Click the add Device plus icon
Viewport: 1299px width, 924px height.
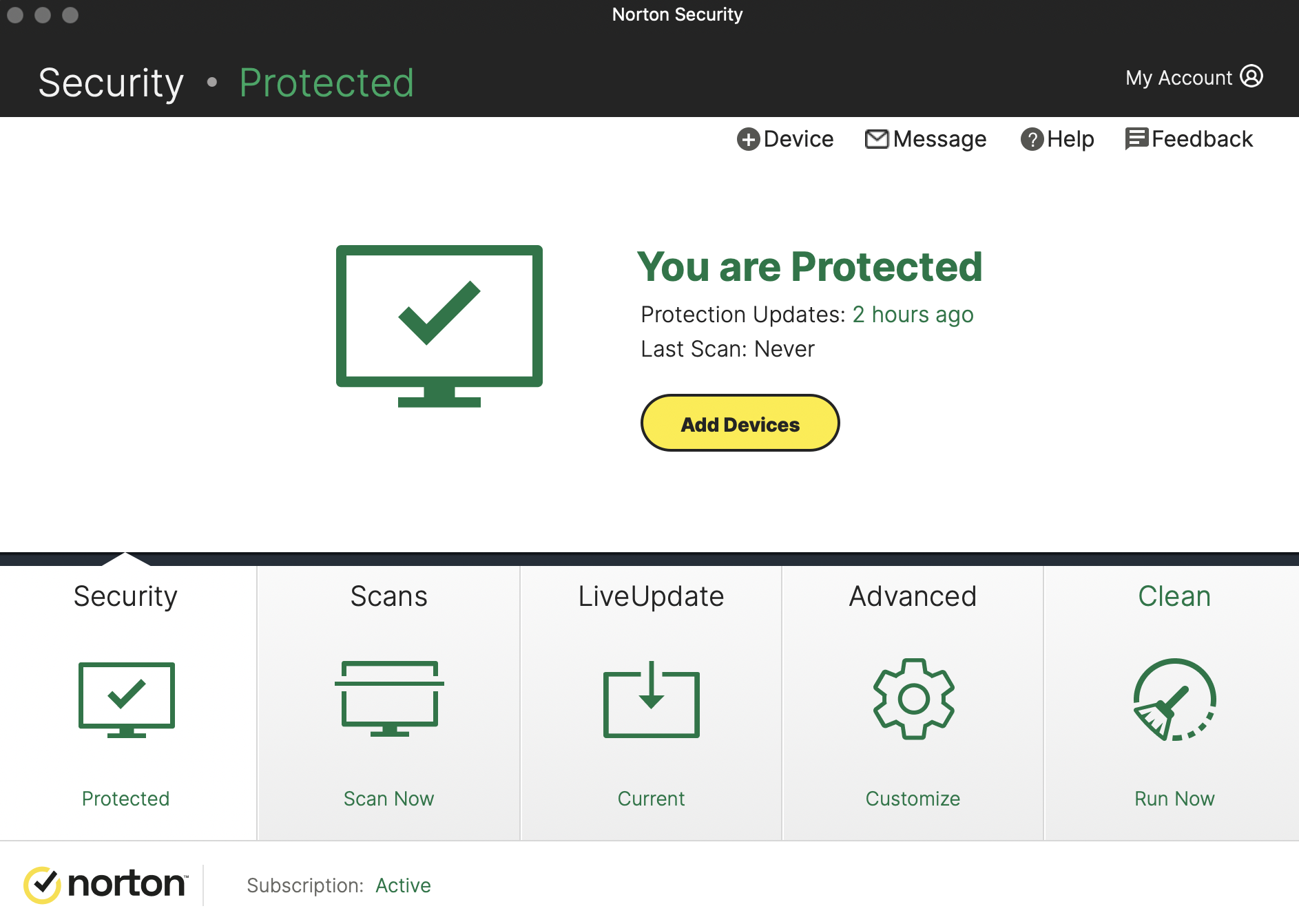(748, 139)
